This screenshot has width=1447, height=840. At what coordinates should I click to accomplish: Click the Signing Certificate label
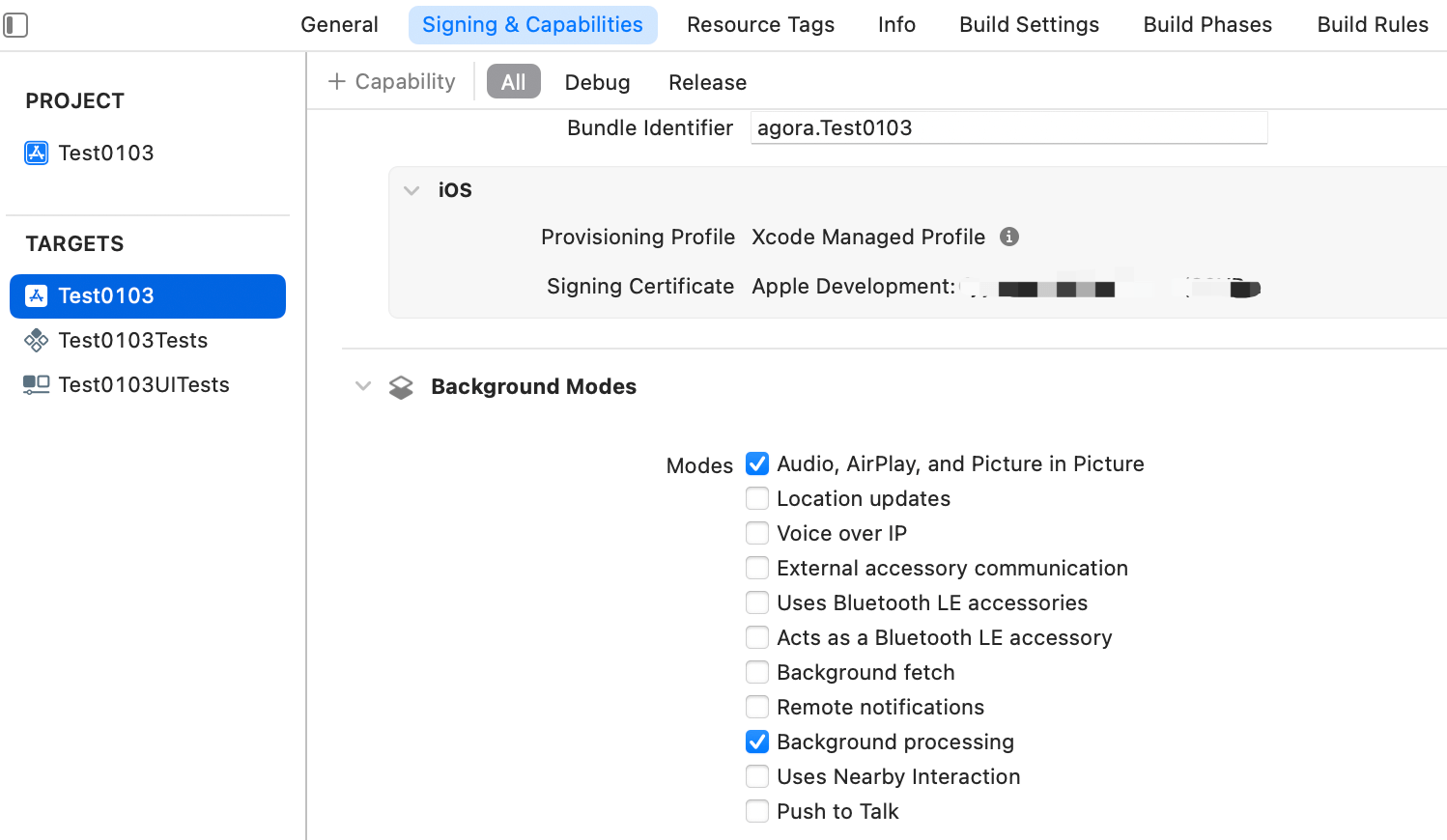pyautogui.click(x=640, y=286)
